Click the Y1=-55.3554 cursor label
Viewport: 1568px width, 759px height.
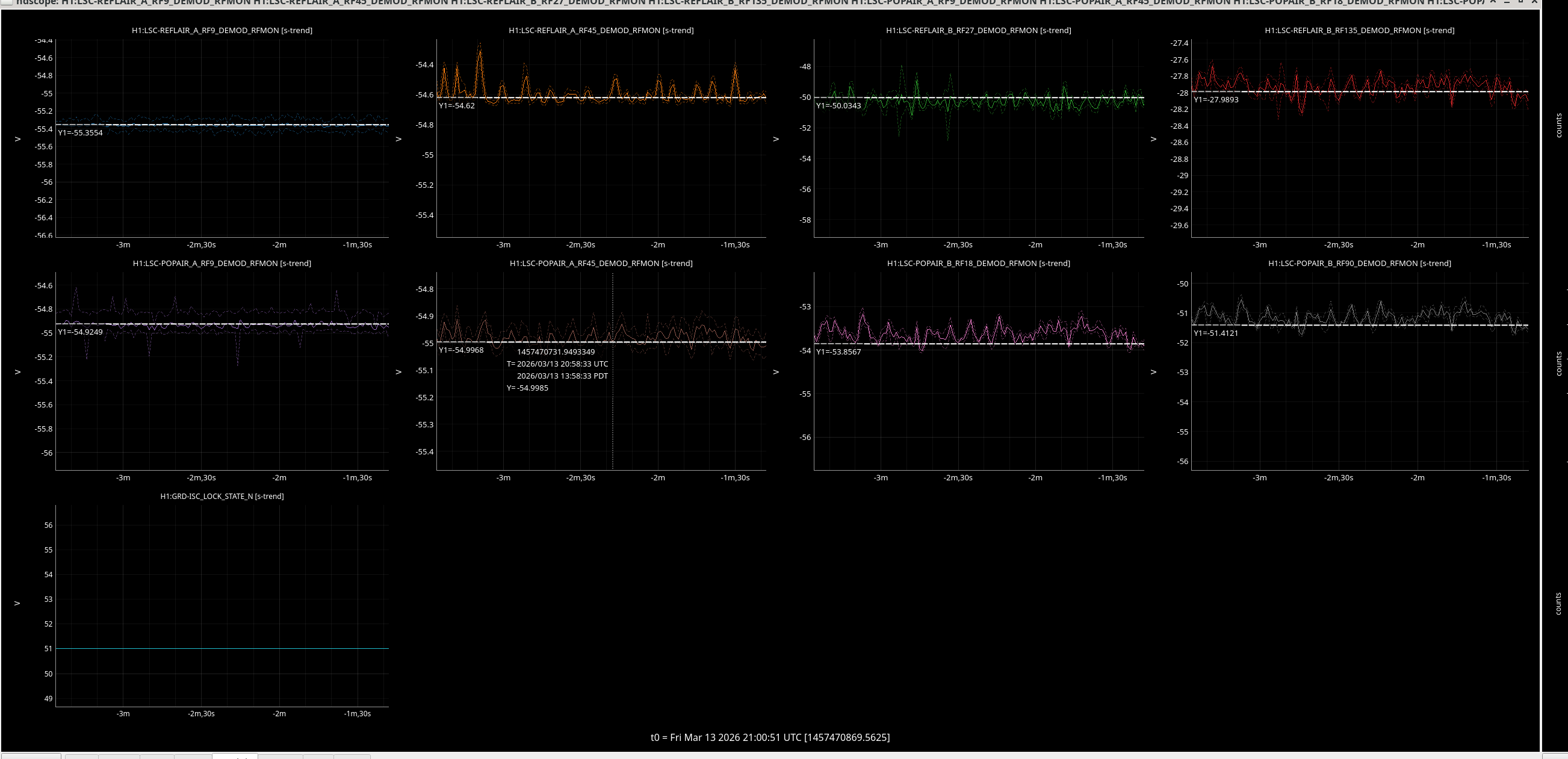pos(80,132)
